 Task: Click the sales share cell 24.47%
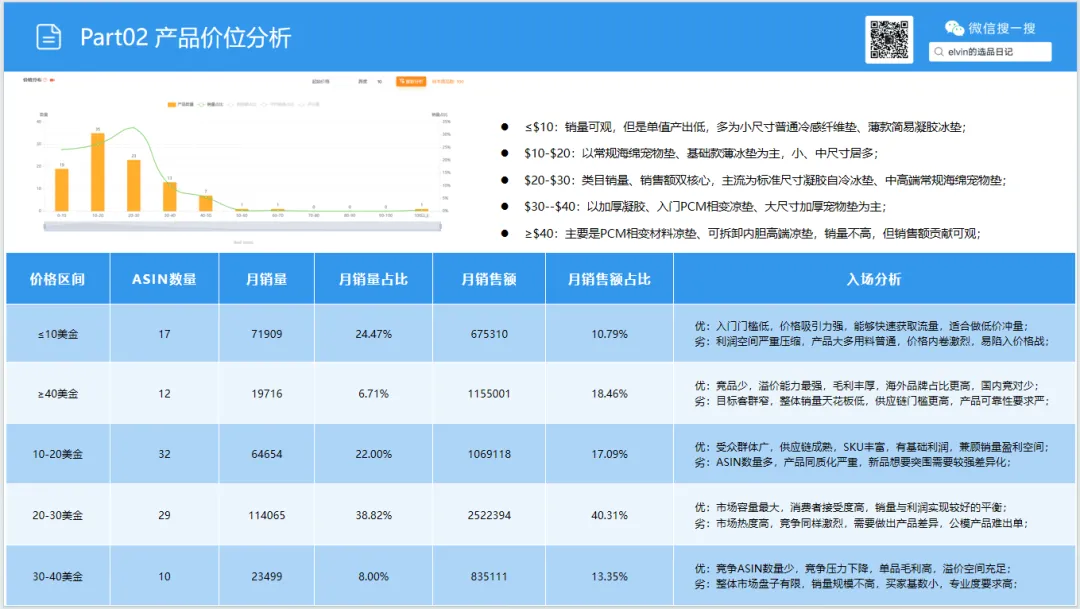click(373, 334)
